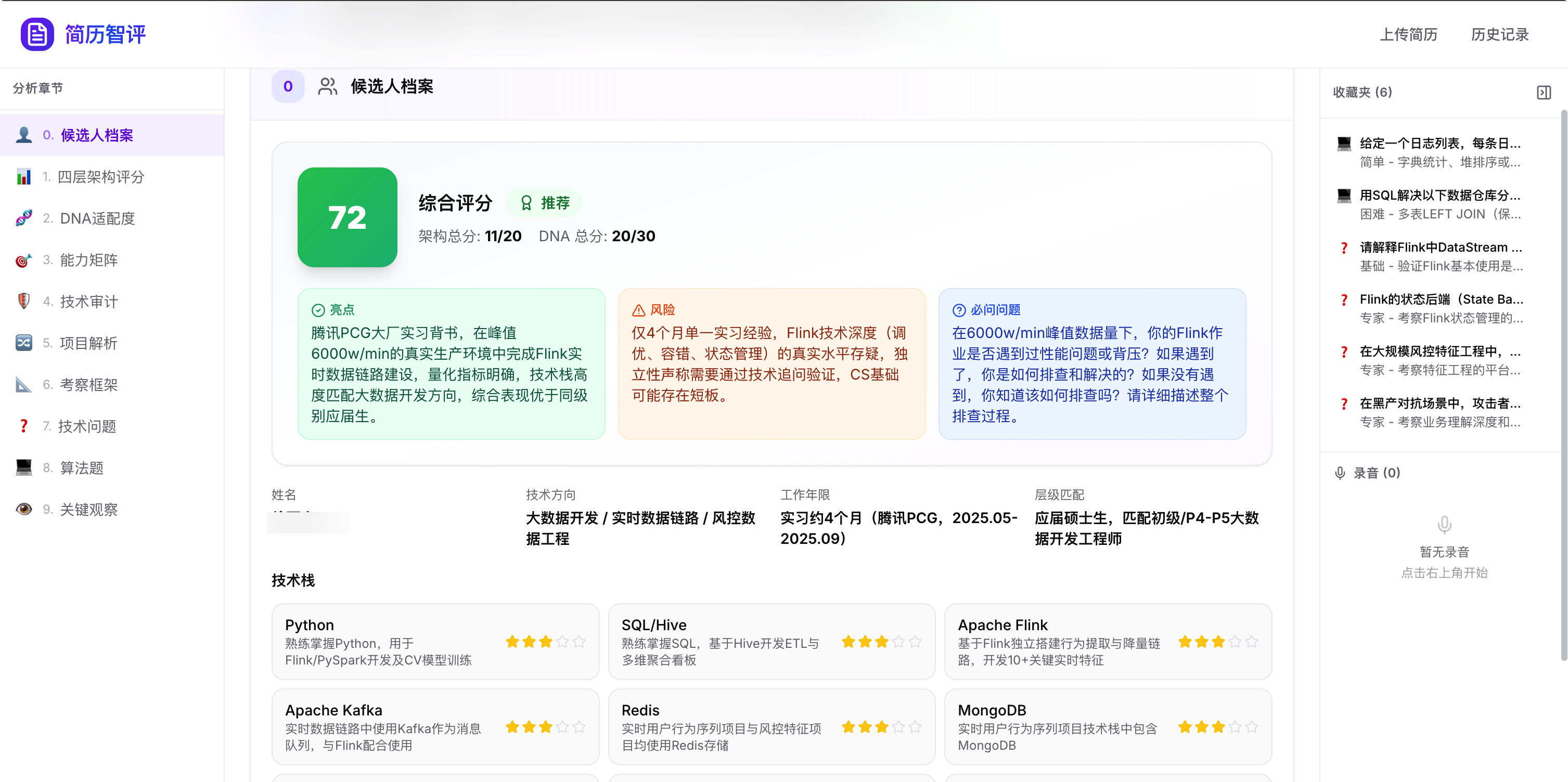Click the 推荐 recommendation badge

[545, 203]
